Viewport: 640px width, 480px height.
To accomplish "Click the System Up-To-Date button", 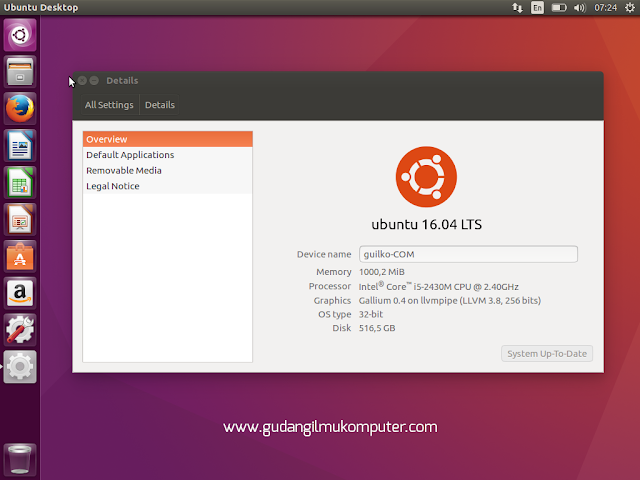I will (547, 353).
